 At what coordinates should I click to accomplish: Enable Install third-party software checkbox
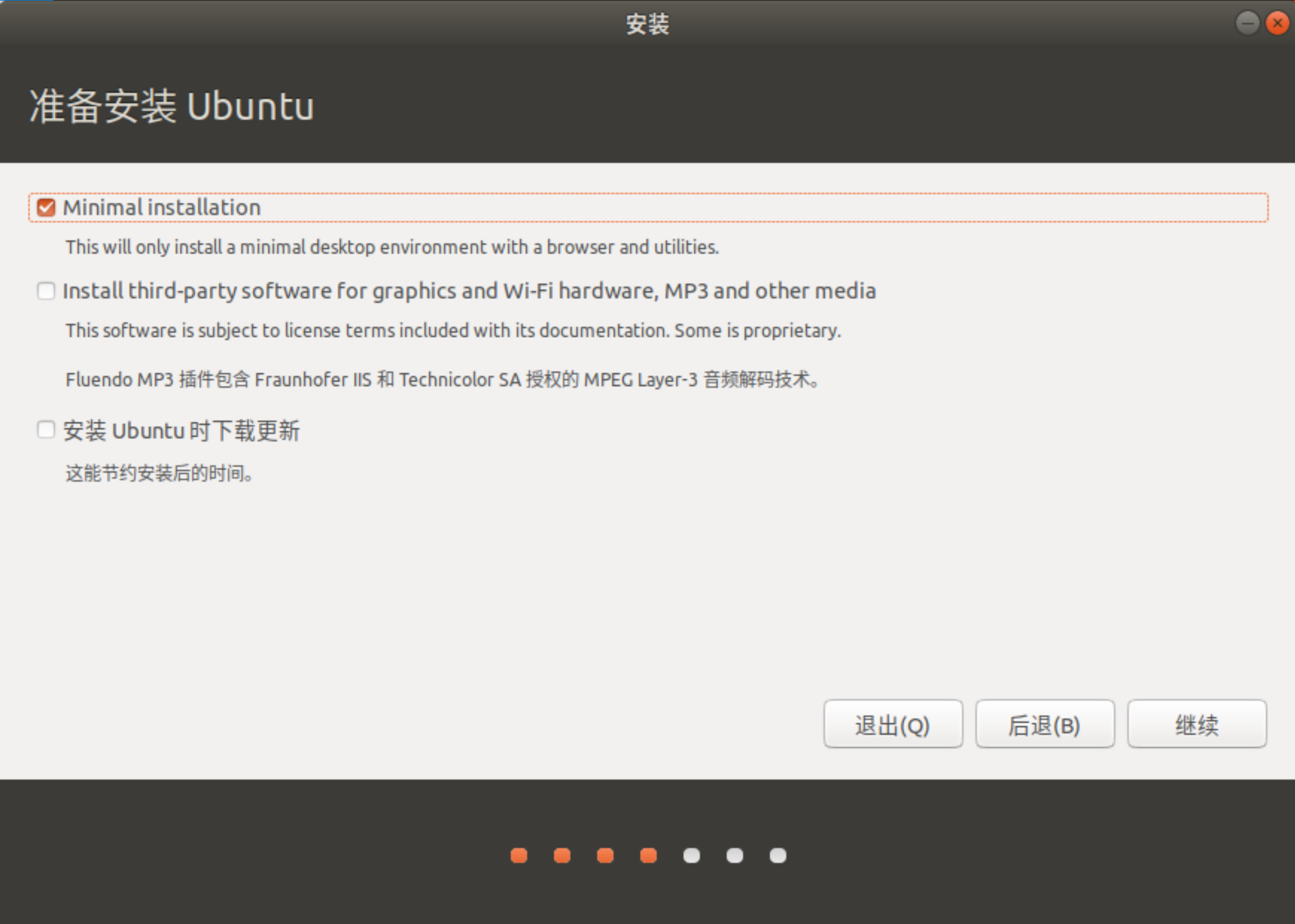46,291
